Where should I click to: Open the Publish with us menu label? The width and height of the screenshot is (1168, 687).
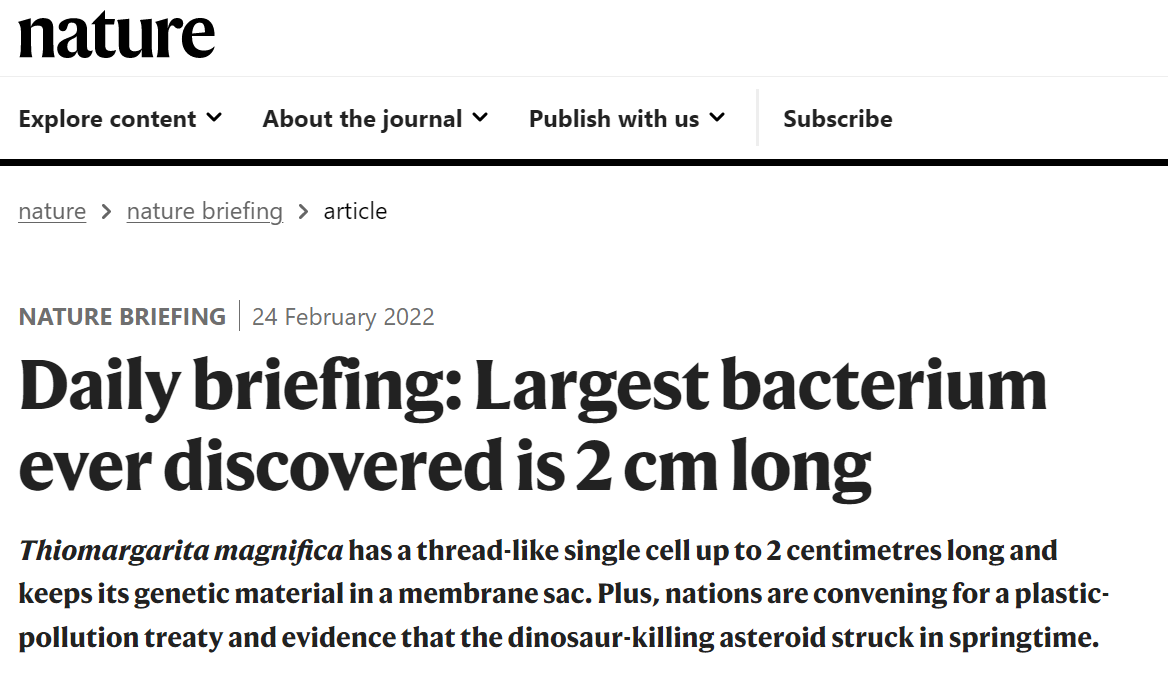pyautogui.click(x=614, y=118)
